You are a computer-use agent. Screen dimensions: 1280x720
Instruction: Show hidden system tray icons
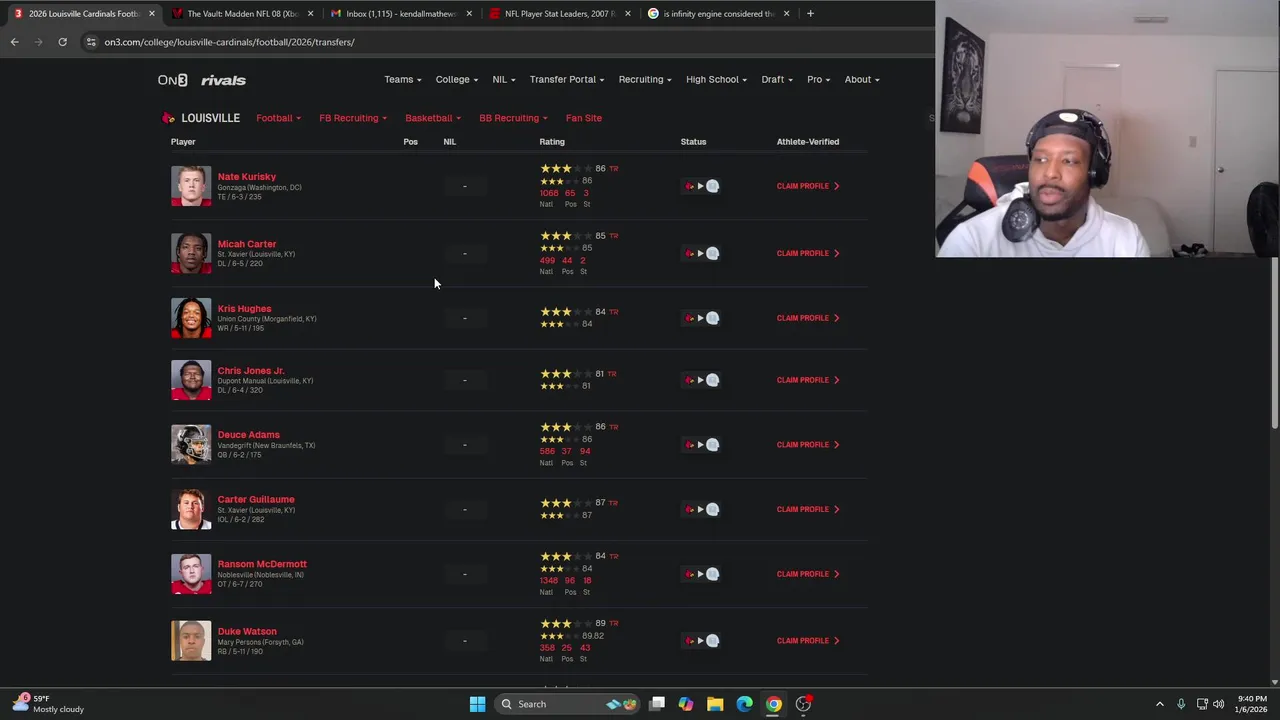pyautogui.click(x=1160, y=704)
